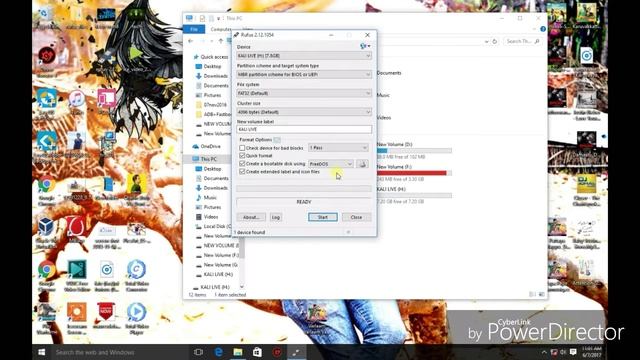Click the disc icon to select ISO image

click(362, 164)
